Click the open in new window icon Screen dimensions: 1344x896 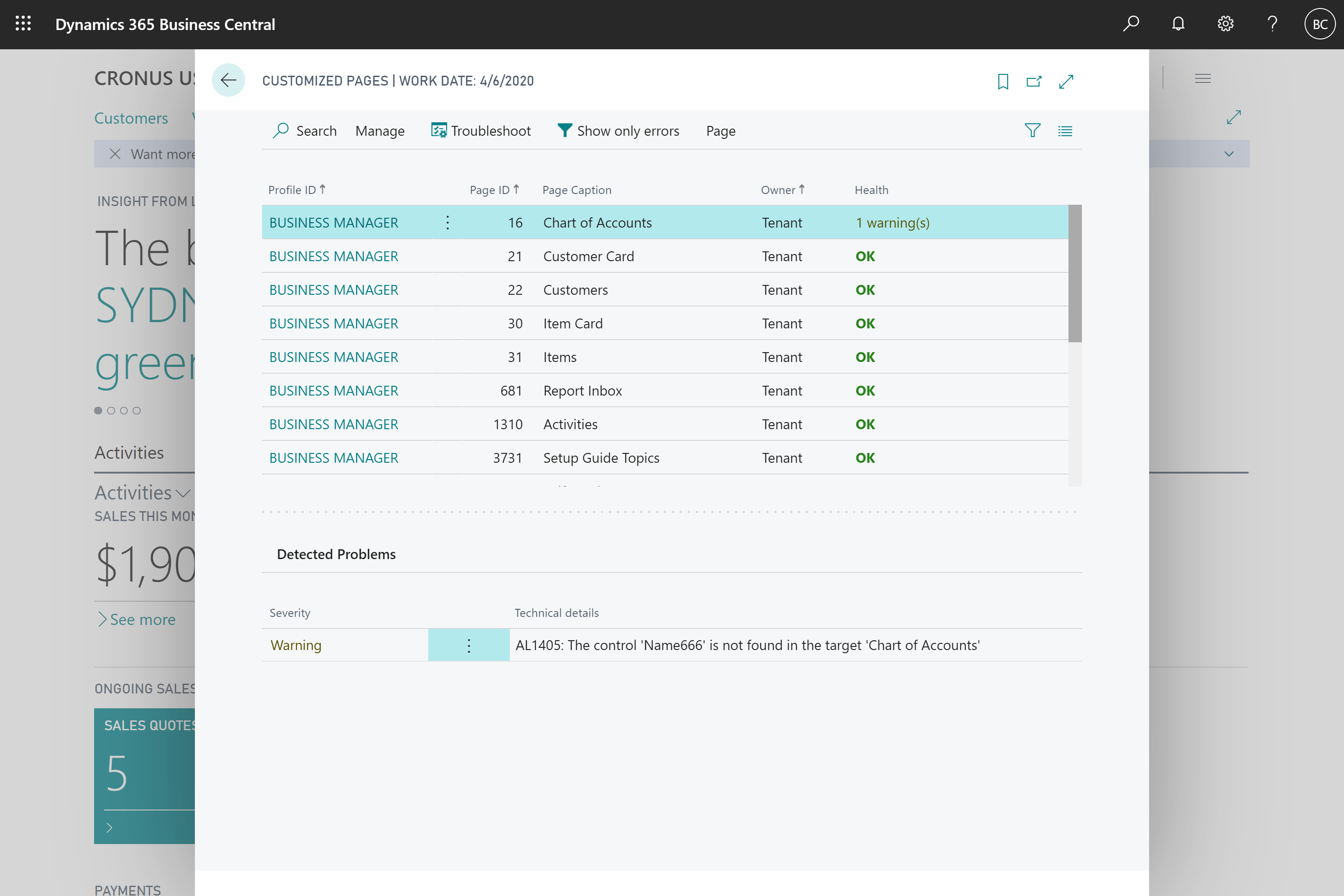(1035, 81)
